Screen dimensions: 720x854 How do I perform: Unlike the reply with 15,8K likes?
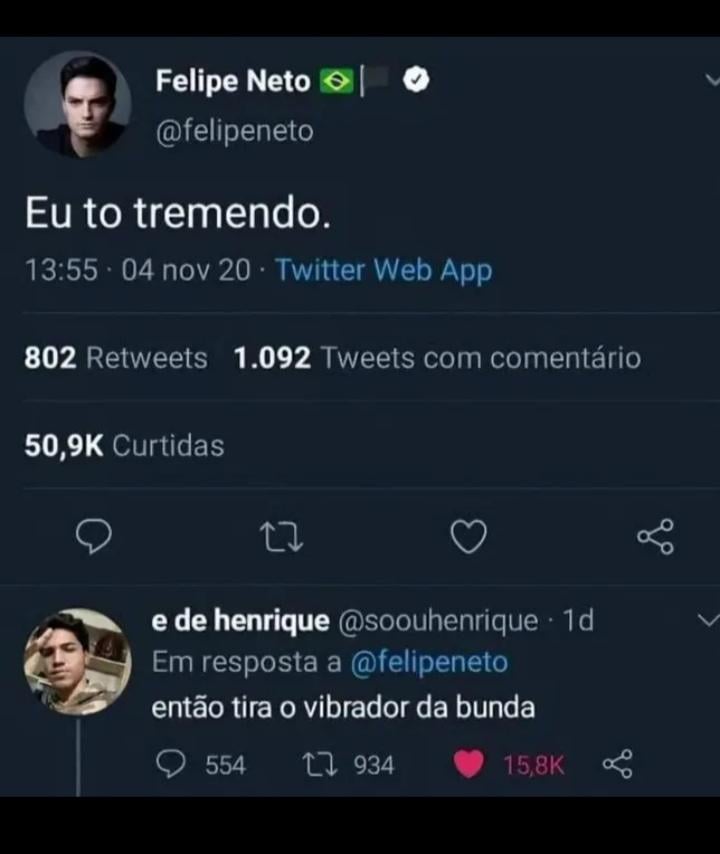[468, 765]
